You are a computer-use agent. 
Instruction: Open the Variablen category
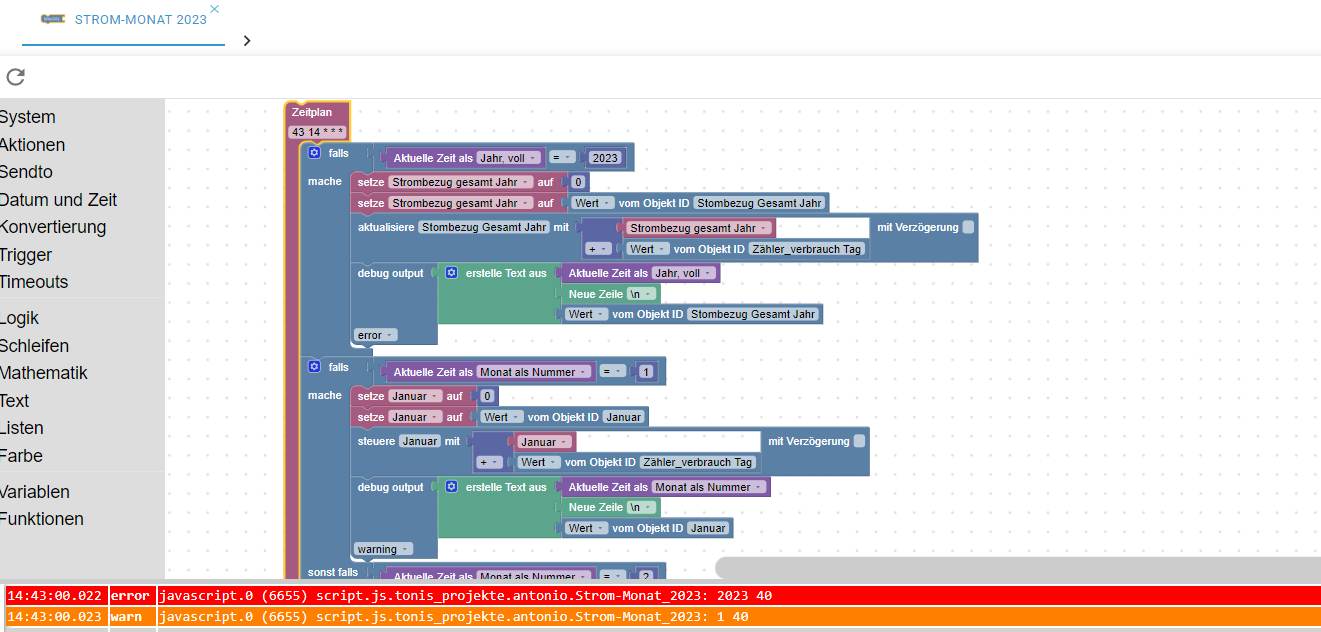35,492
